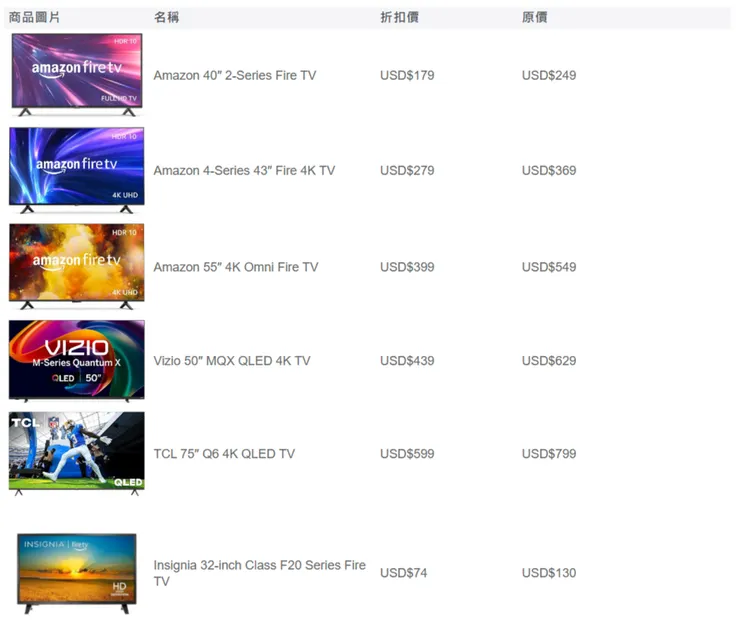This screenshot has height=631, width=740.
Task: Click the 折扣價 column header
Action: point(399,17)
